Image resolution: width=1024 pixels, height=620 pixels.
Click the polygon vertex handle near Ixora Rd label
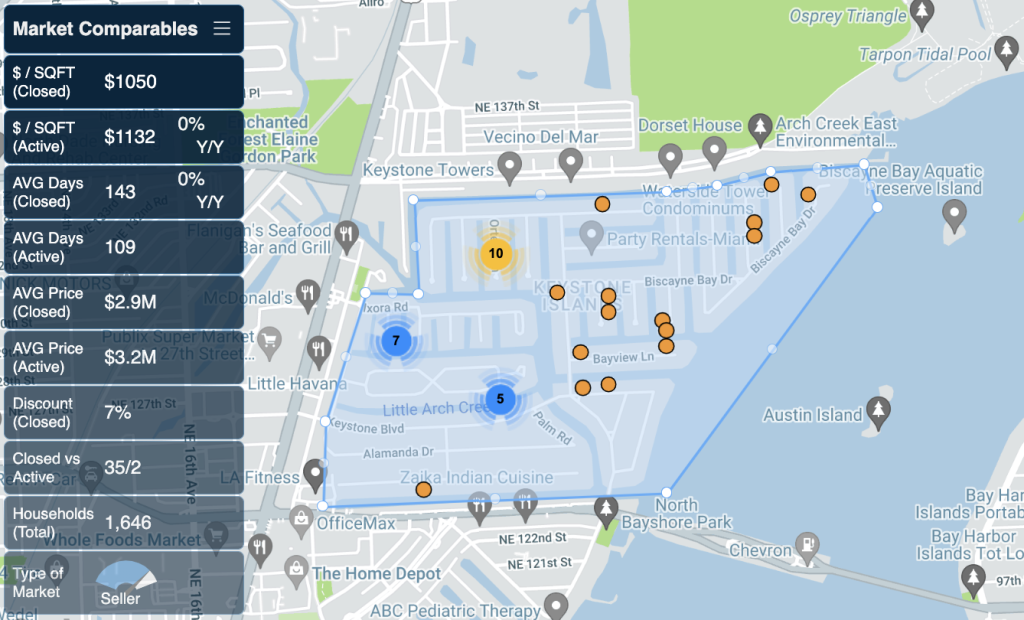coord(366,293)
